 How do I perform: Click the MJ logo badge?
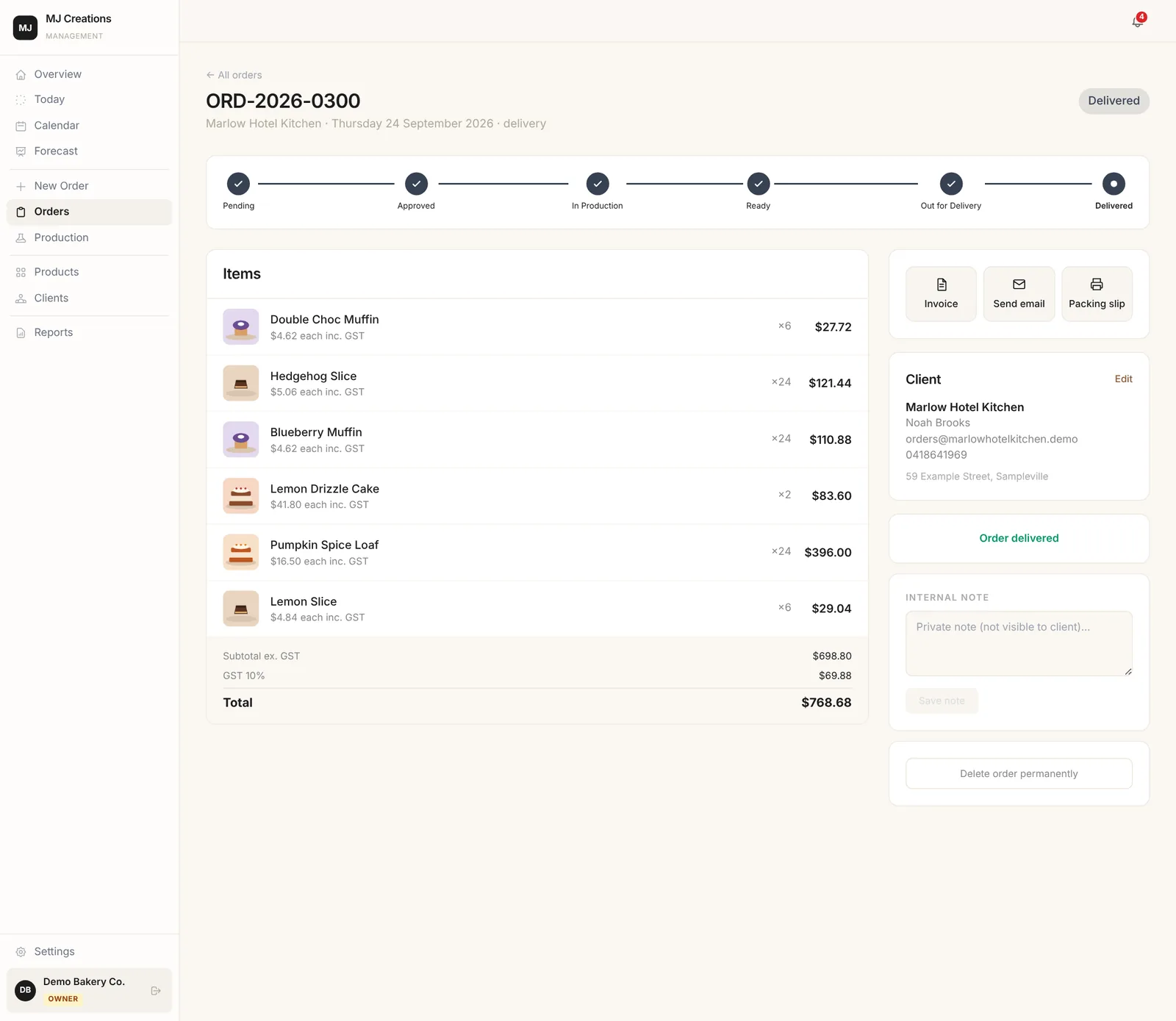[25, 27]
